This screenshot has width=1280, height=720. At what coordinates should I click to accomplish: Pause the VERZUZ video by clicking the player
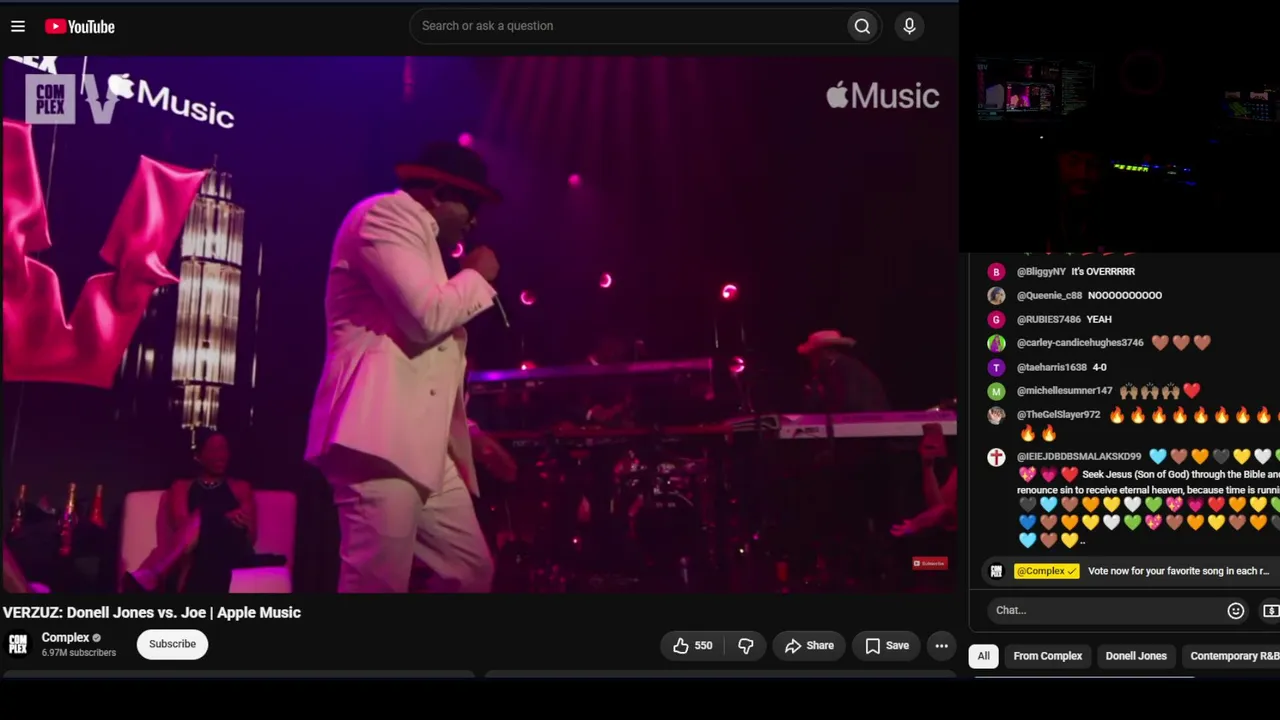[x=480, y=325]
